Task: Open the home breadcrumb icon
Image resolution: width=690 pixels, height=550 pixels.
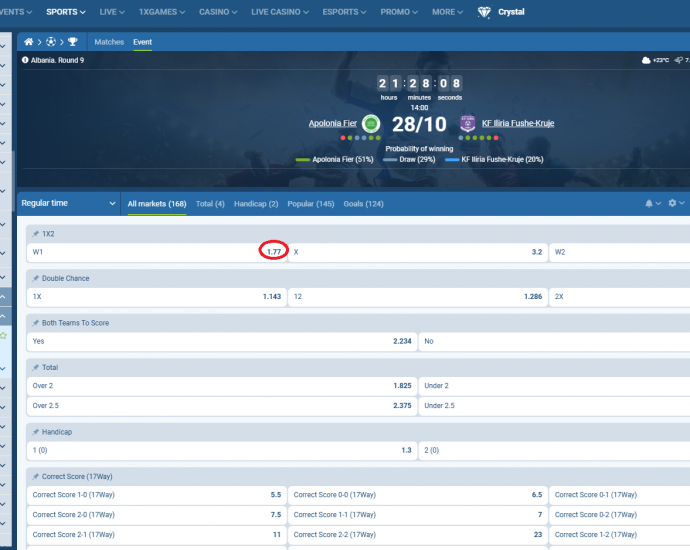Action: (x=29, y=42)
